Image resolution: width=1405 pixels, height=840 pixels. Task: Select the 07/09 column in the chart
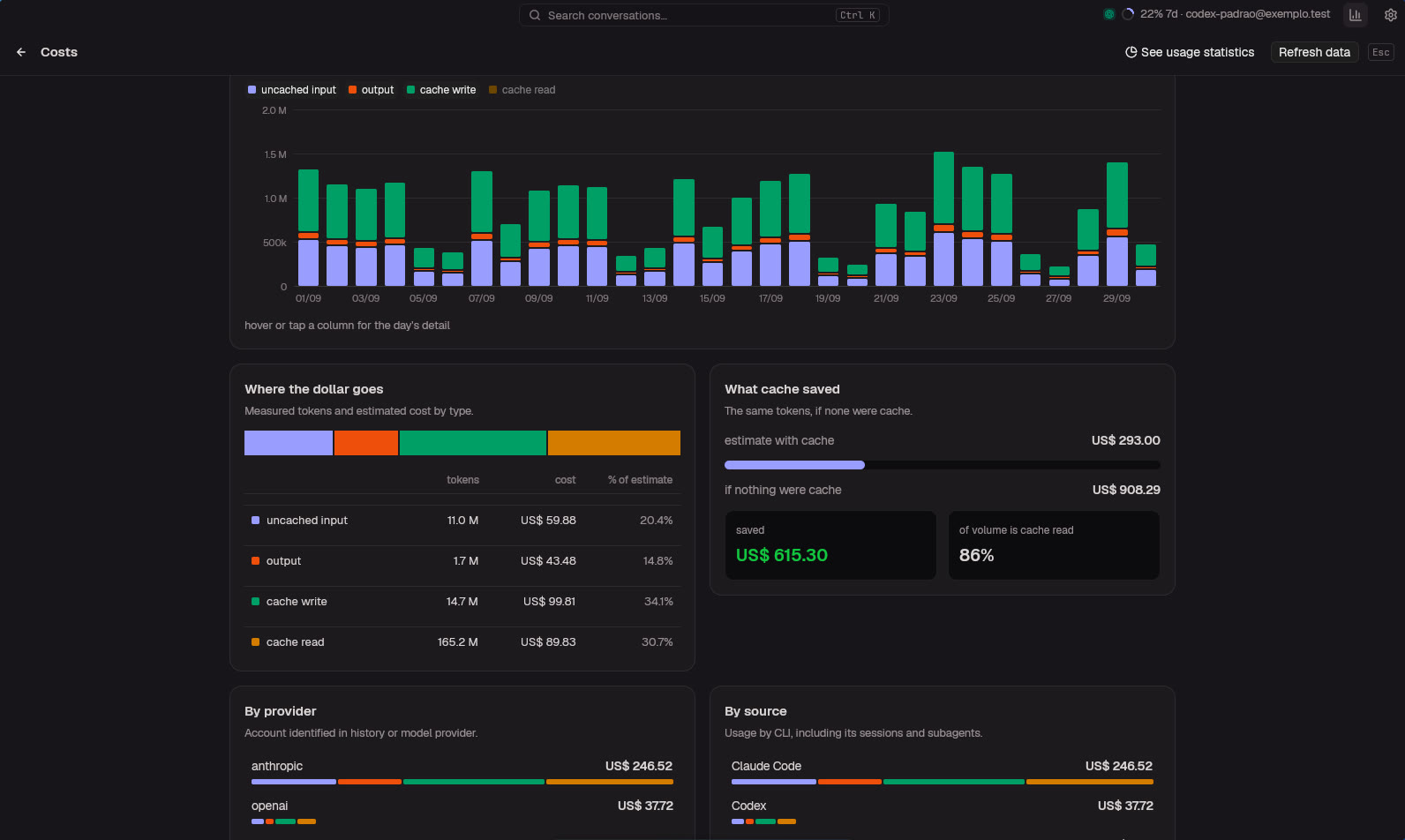(x=482, y=229)
